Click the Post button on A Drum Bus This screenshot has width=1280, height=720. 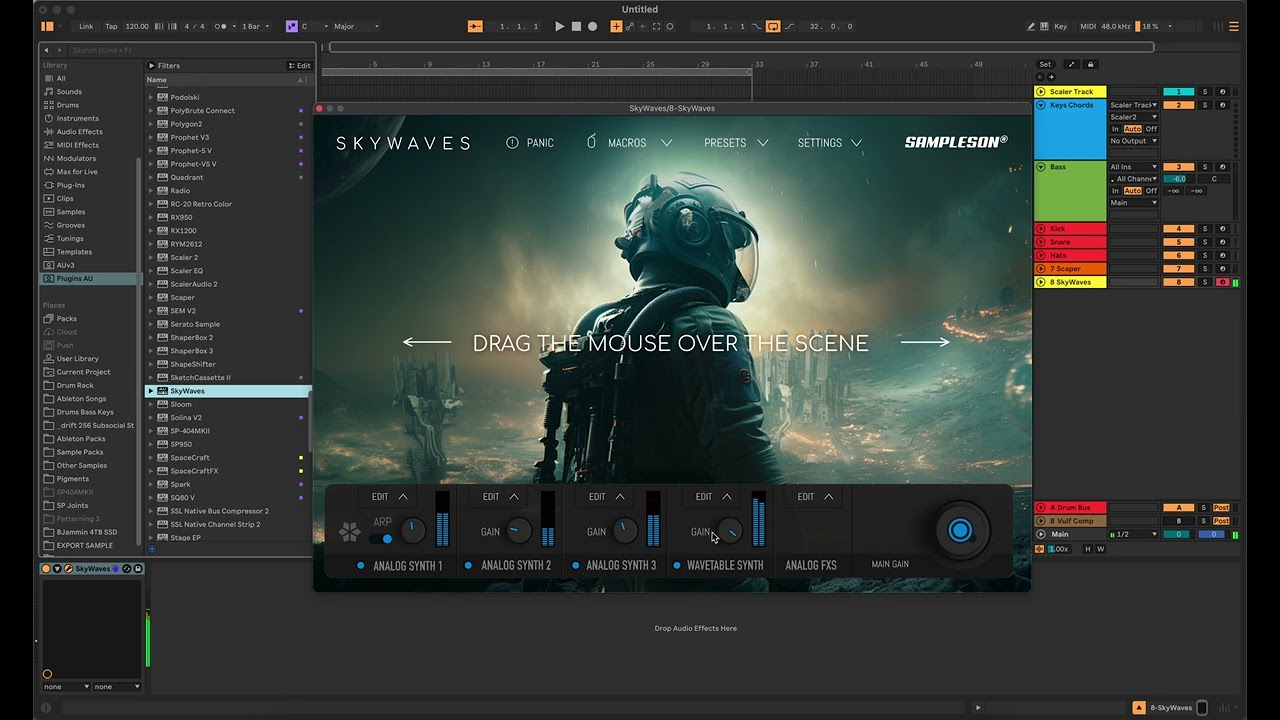[x=1221, y=508]
